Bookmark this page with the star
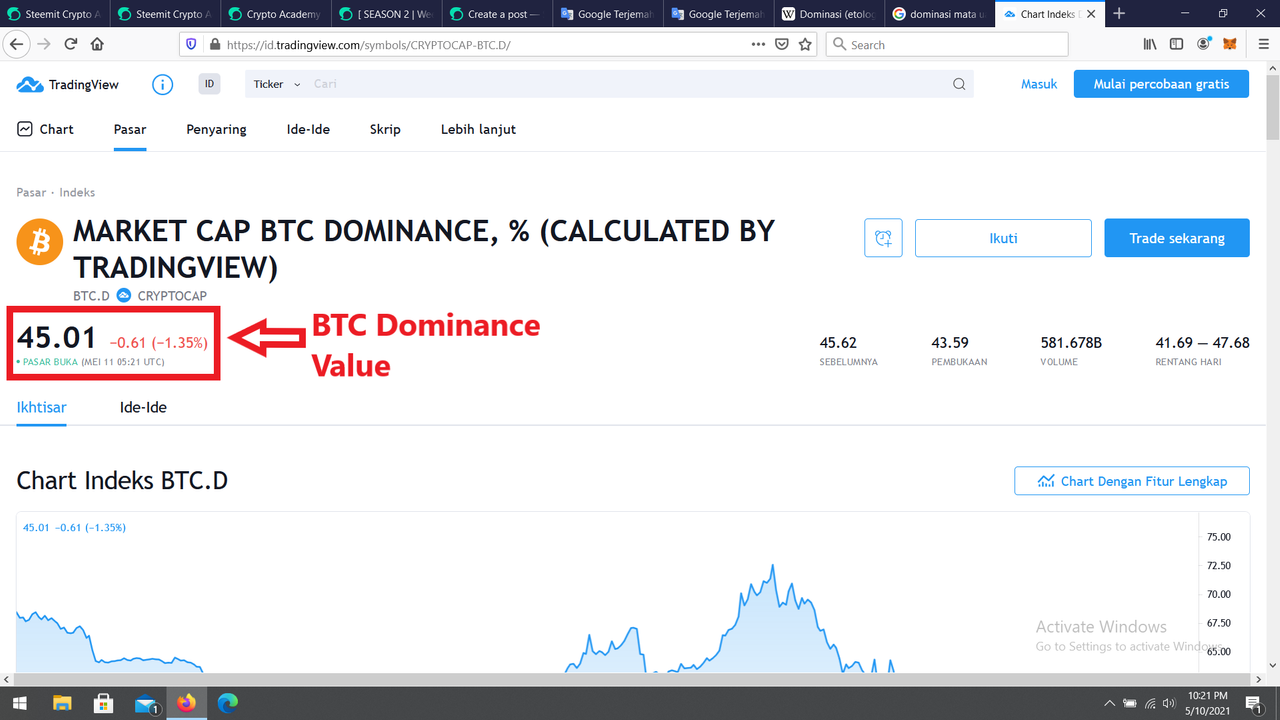Image resolution: width=1280 pixels, height=720 pixels. coord(805,44)
